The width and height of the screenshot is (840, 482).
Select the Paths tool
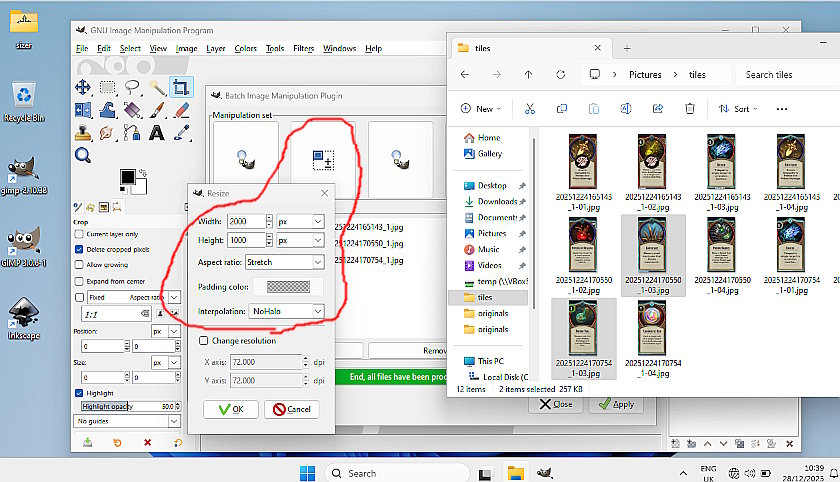[x=132, y=132]
